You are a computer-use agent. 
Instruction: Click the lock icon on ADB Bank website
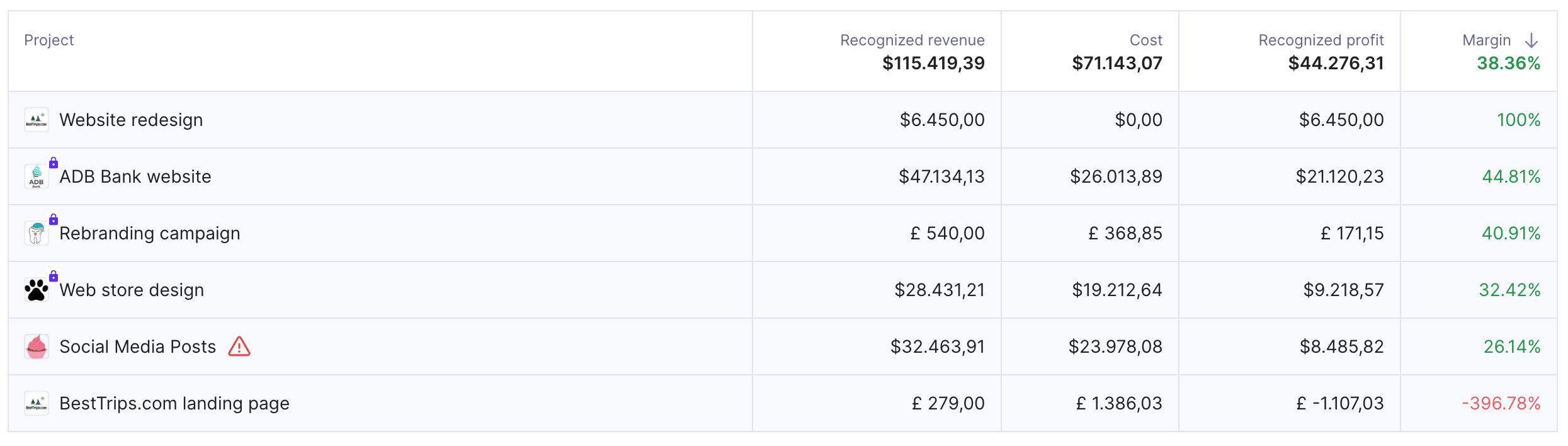[54, 163]
